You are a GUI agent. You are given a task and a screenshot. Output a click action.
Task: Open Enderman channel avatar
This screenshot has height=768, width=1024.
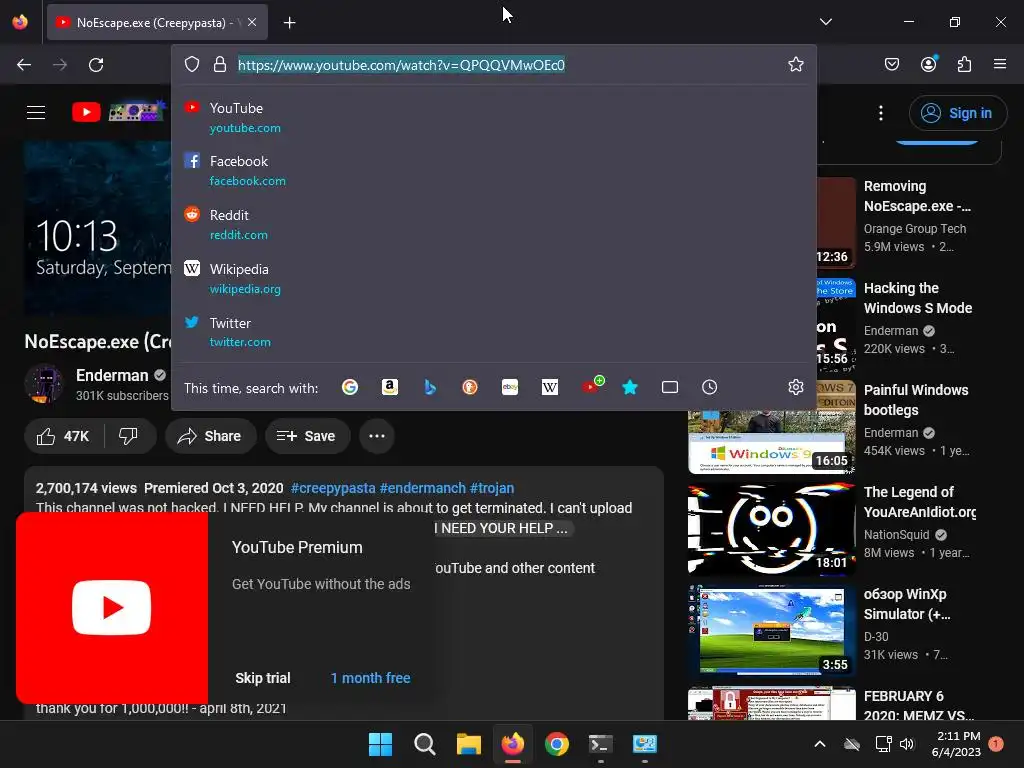[44, 383]
